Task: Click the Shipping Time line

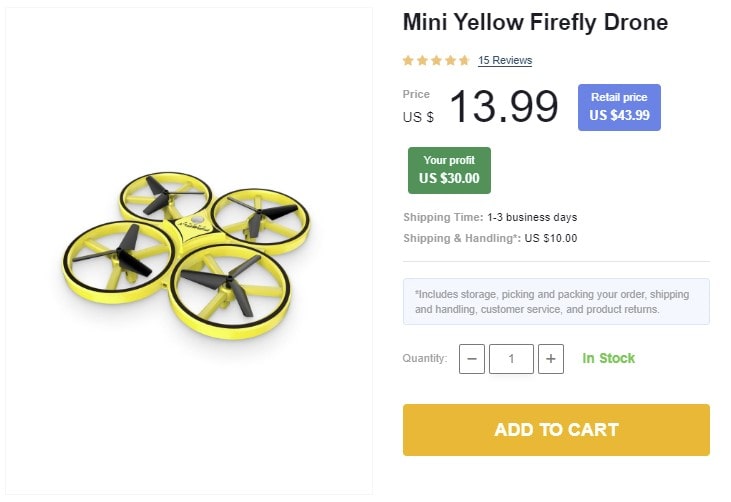Action: click(490, 217)
